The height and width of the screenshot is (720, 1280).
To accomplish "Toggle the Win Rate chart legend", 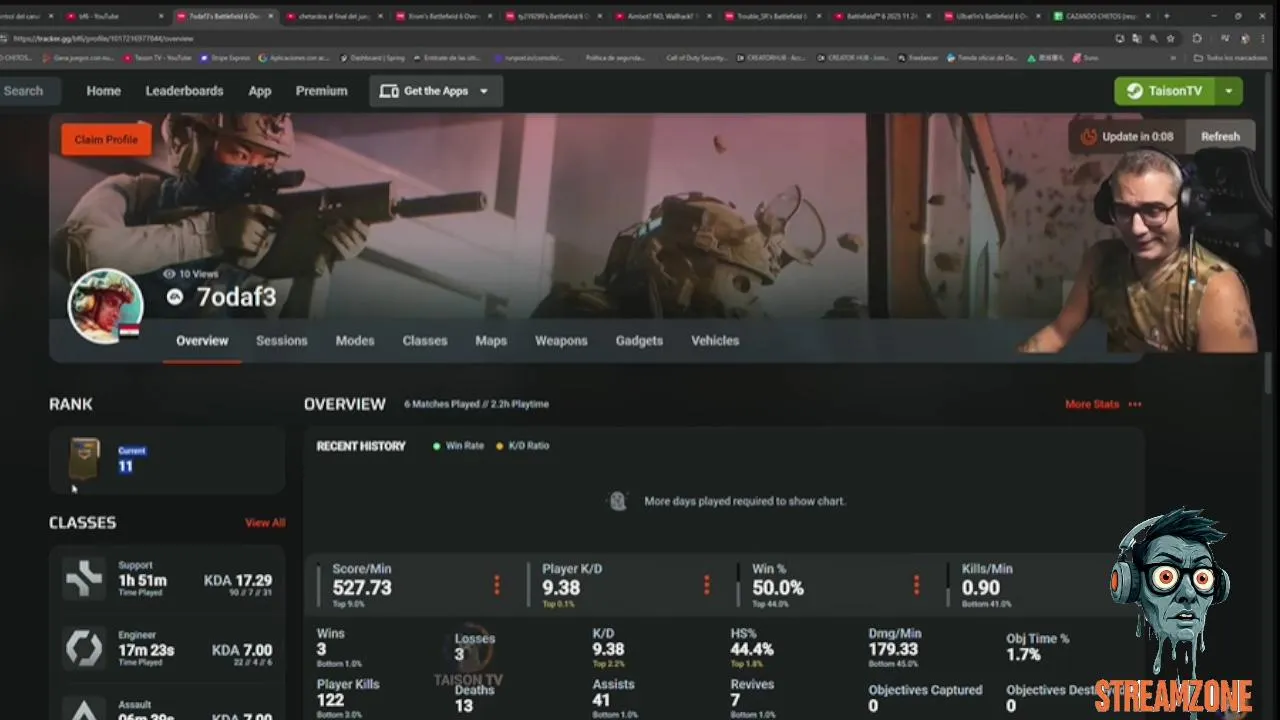I will [458, 446].
